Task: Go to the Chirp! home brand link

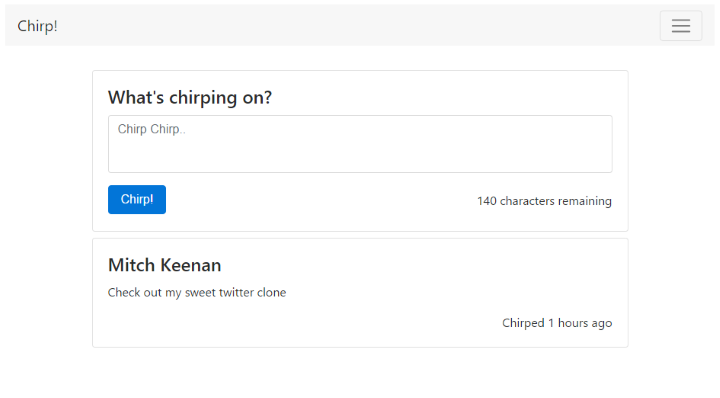Action: coord(37,26)
